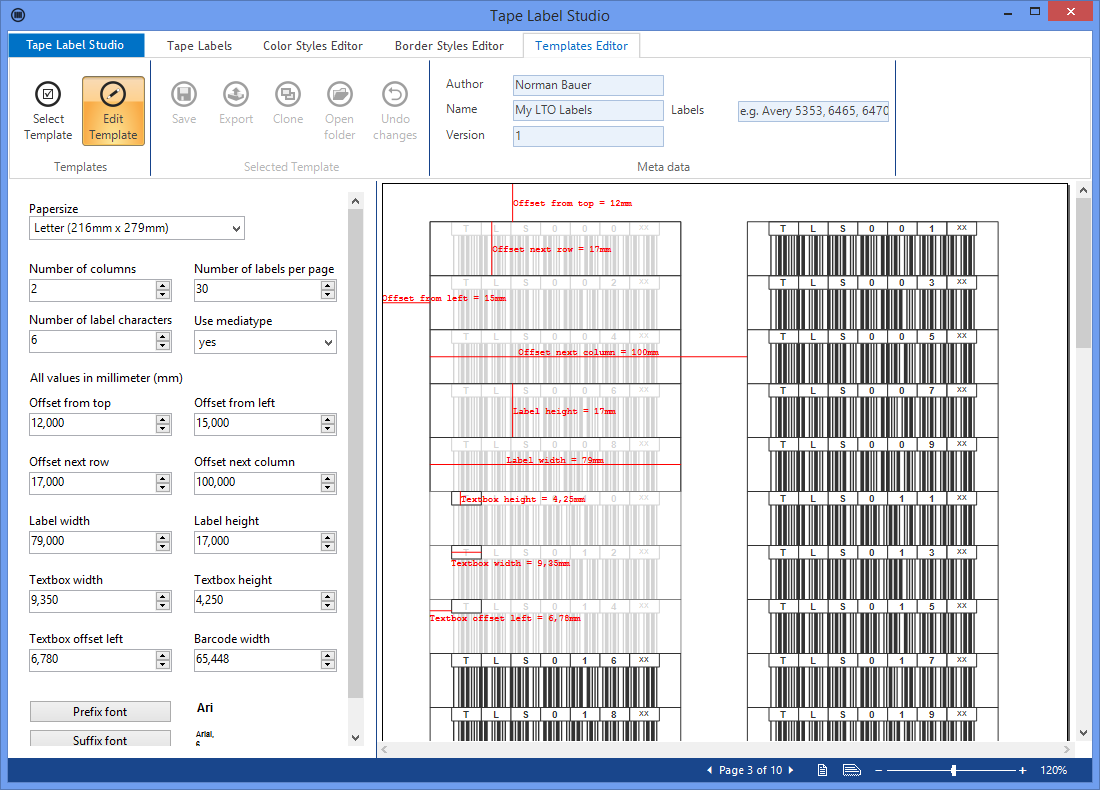1100x790 pixels.
Task: Increase the Label width value
Action: coord(163,537)
